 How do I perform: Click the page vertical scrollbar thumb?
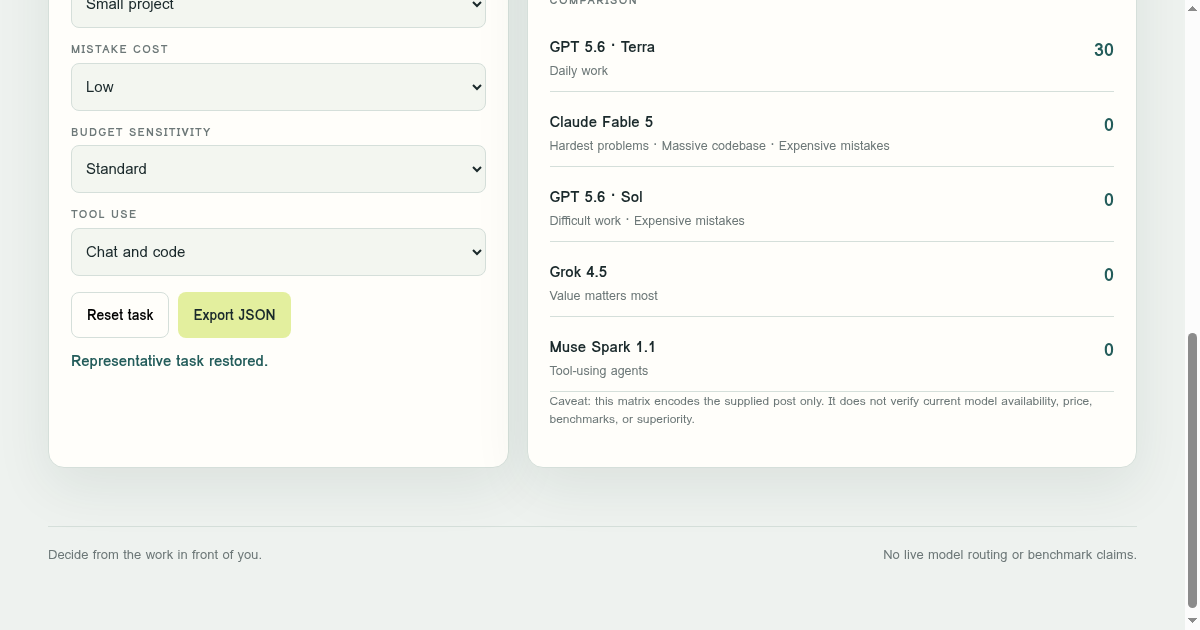1192,470
